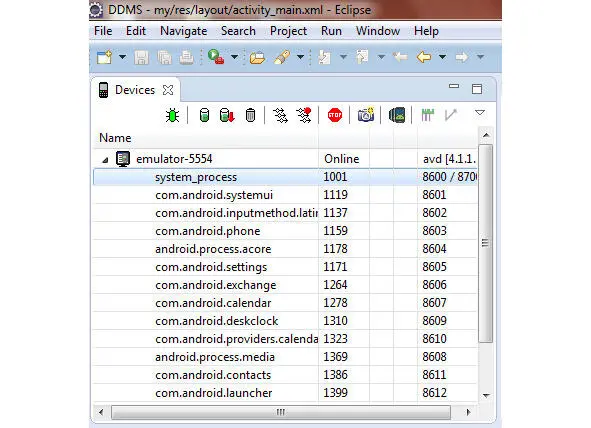Open the Search flashlight dropdown arrow
Image resolution: width=591 pixels, height=428 pixels.
click(300, 57)
